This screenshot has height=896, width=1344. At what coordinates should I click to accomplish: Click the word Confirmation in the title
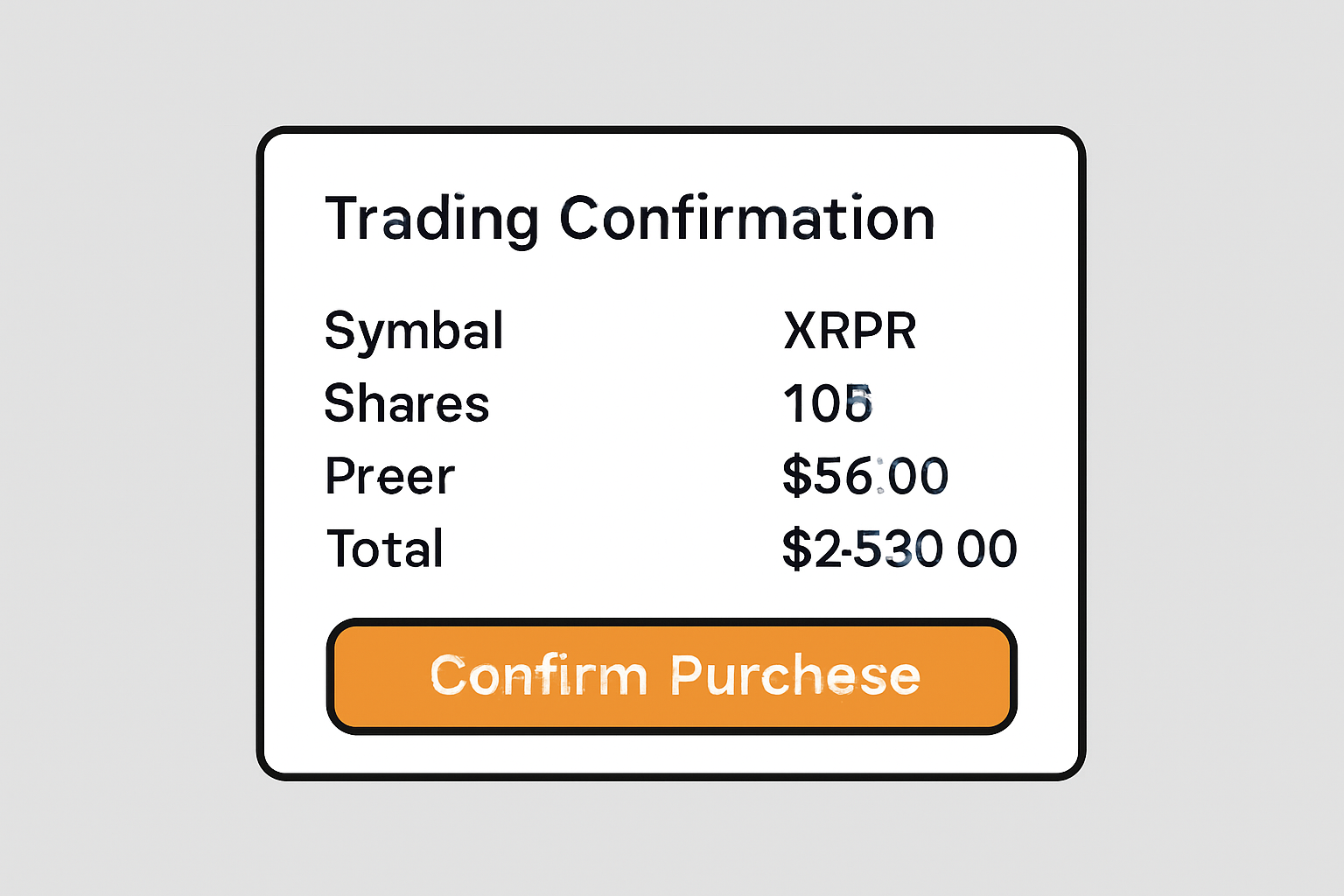747,219
